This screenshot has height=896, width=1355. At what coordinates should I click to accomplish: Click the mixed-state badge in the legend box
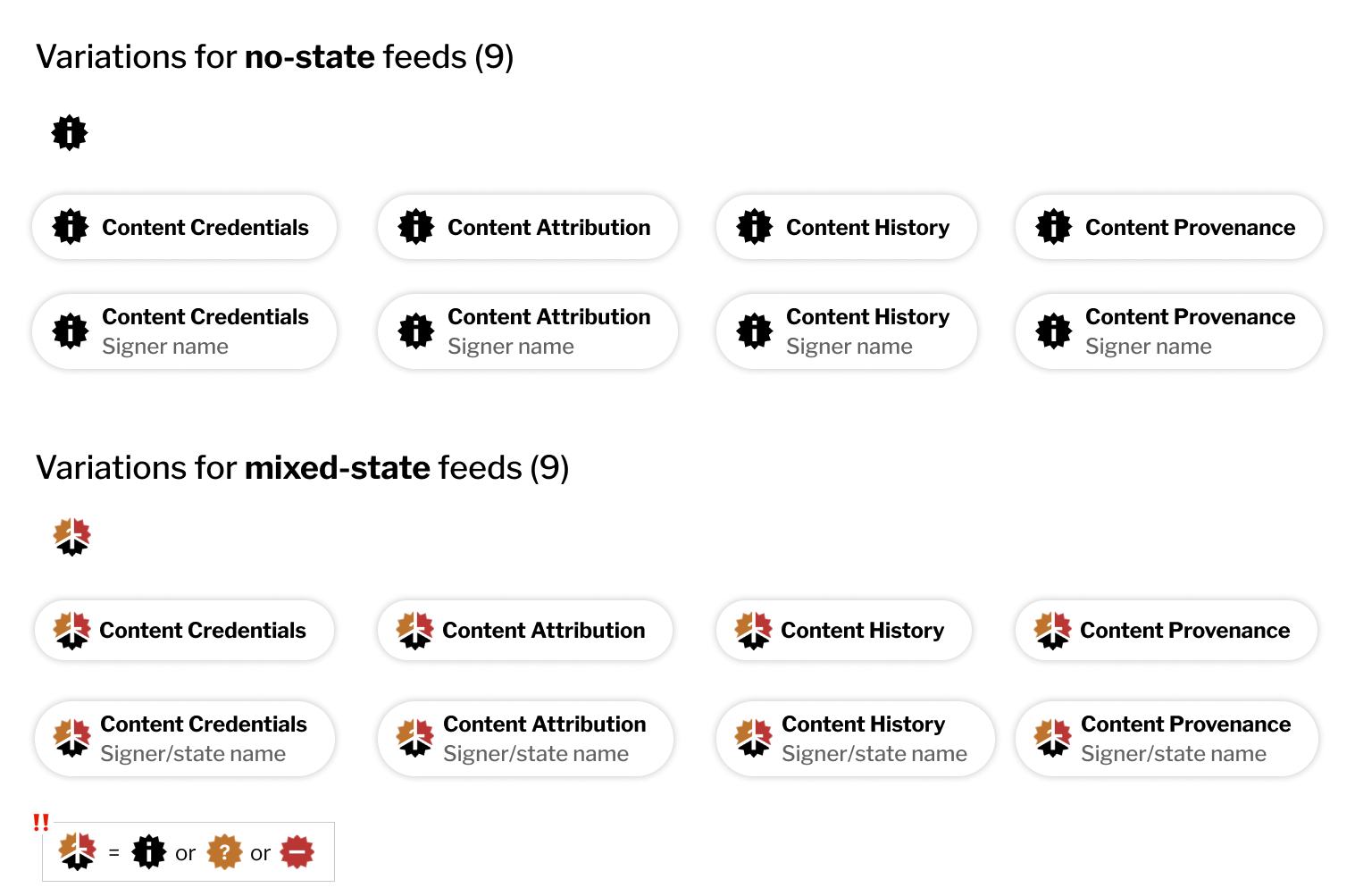[x=78, y=851]
